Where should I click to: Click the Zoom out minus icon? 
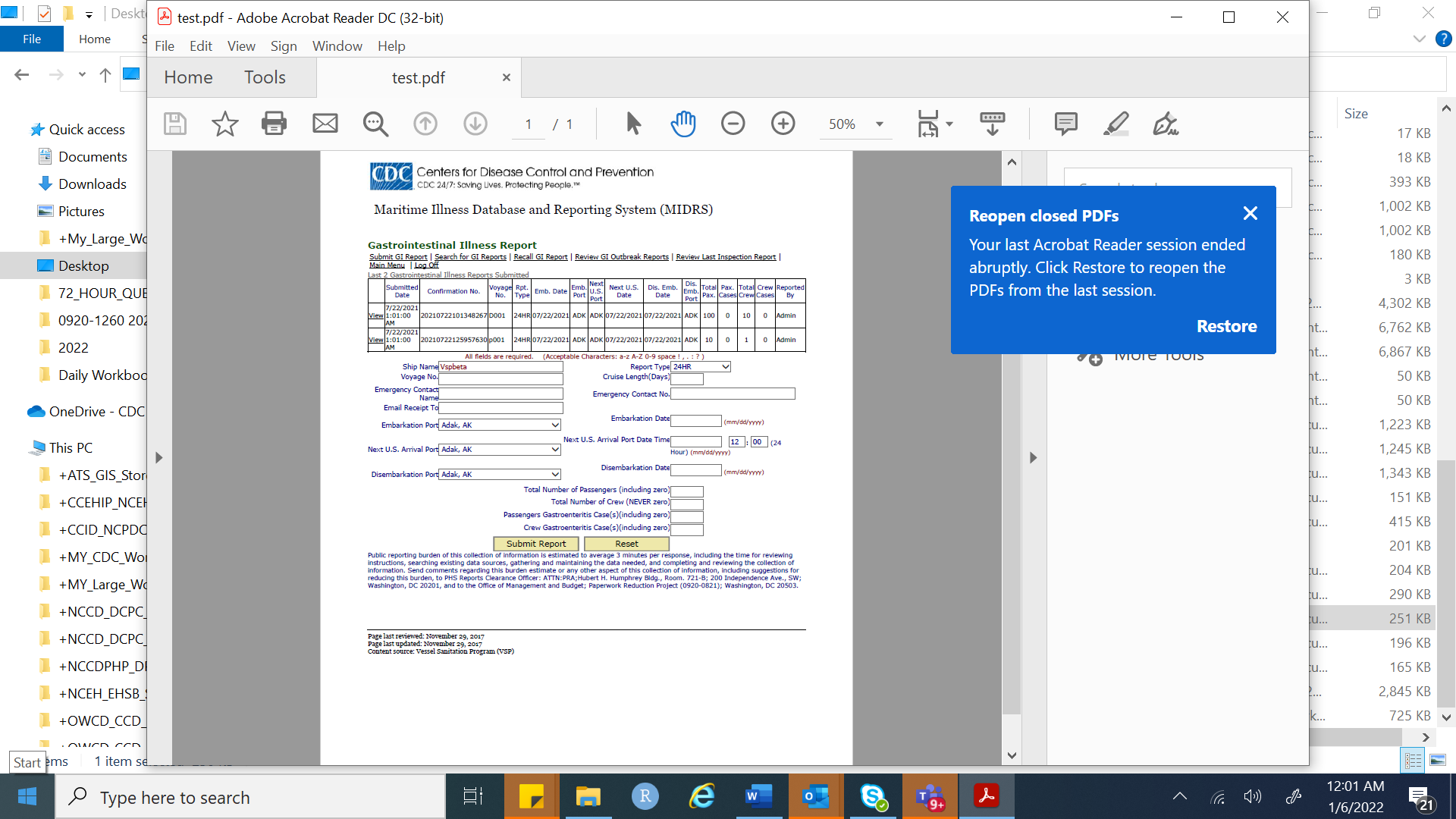(x=733, y=124)
